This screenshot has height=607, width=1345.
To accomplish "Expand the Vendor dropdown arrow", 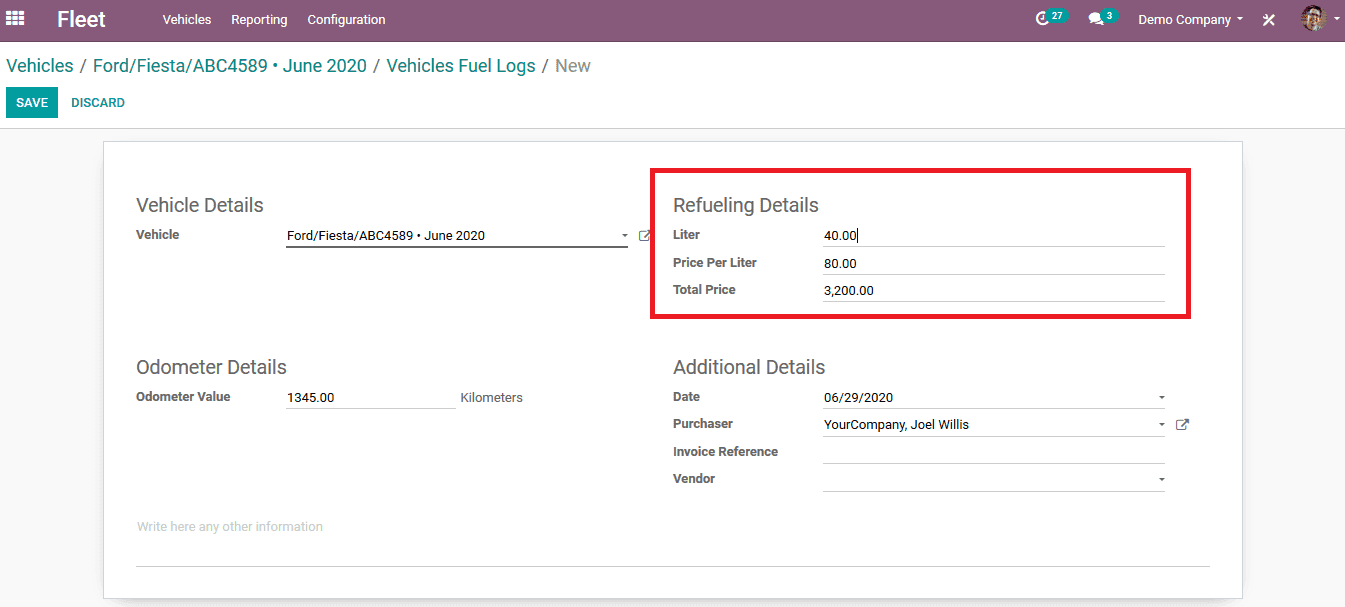I will pyautogui.click(x=1161, y=480).
